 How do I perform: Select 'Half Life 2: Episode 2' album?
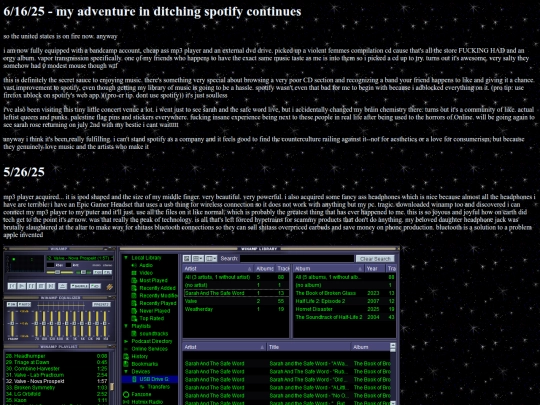tap(344, 301)
